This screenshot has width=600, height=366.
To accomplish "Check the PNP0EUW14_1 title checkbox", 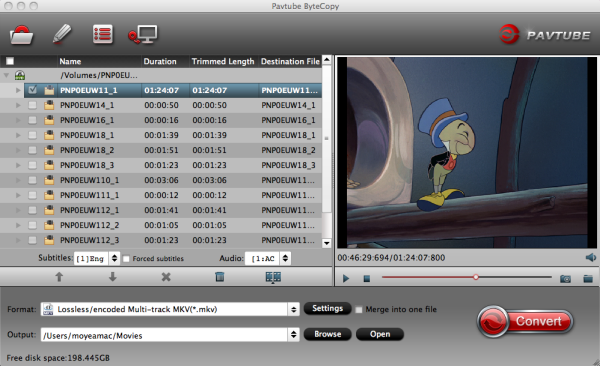I will coord(33,105).
